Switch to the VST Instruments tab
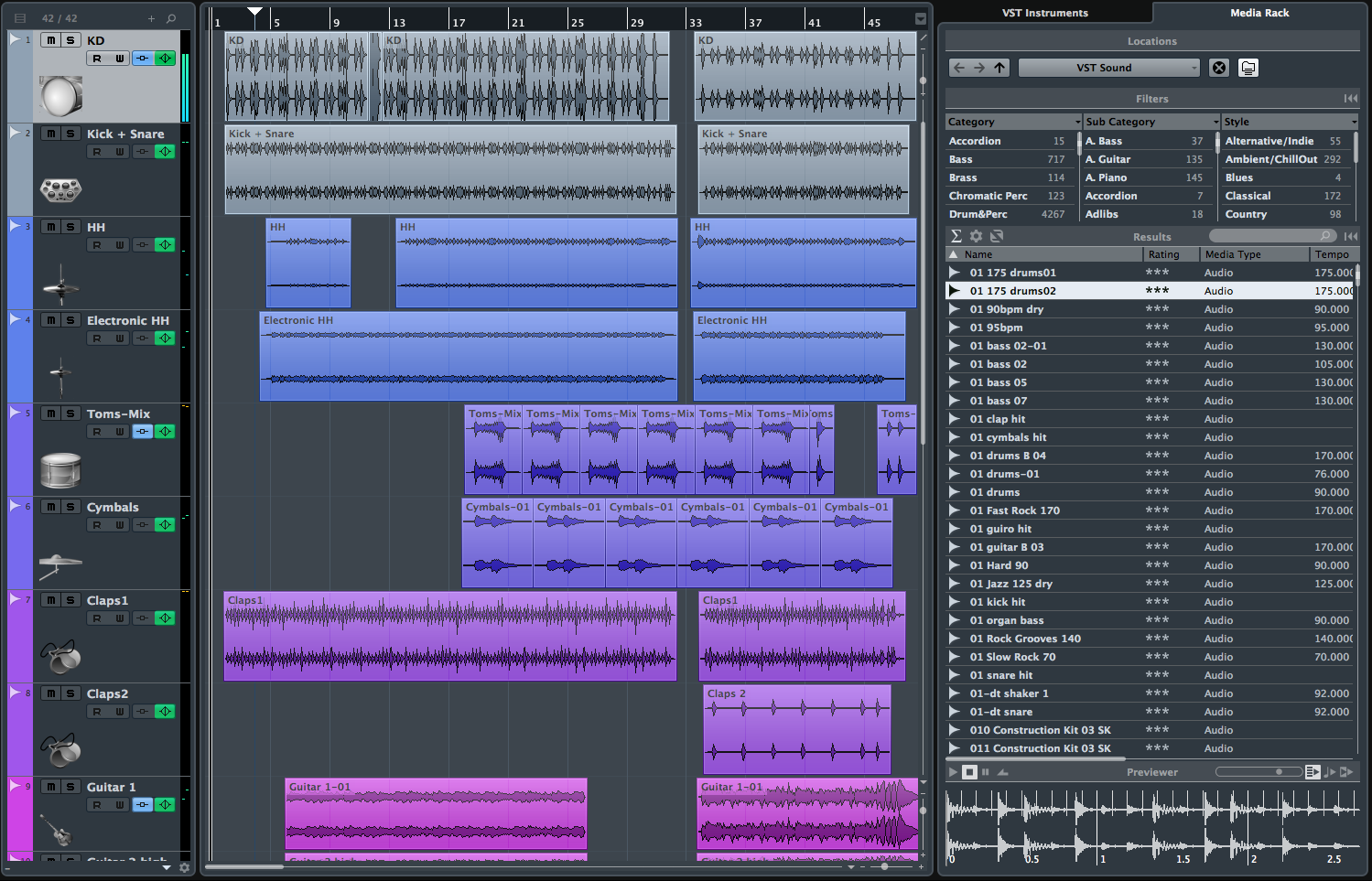Viewport: 1372px width, 881px height. coord(1044,13)
